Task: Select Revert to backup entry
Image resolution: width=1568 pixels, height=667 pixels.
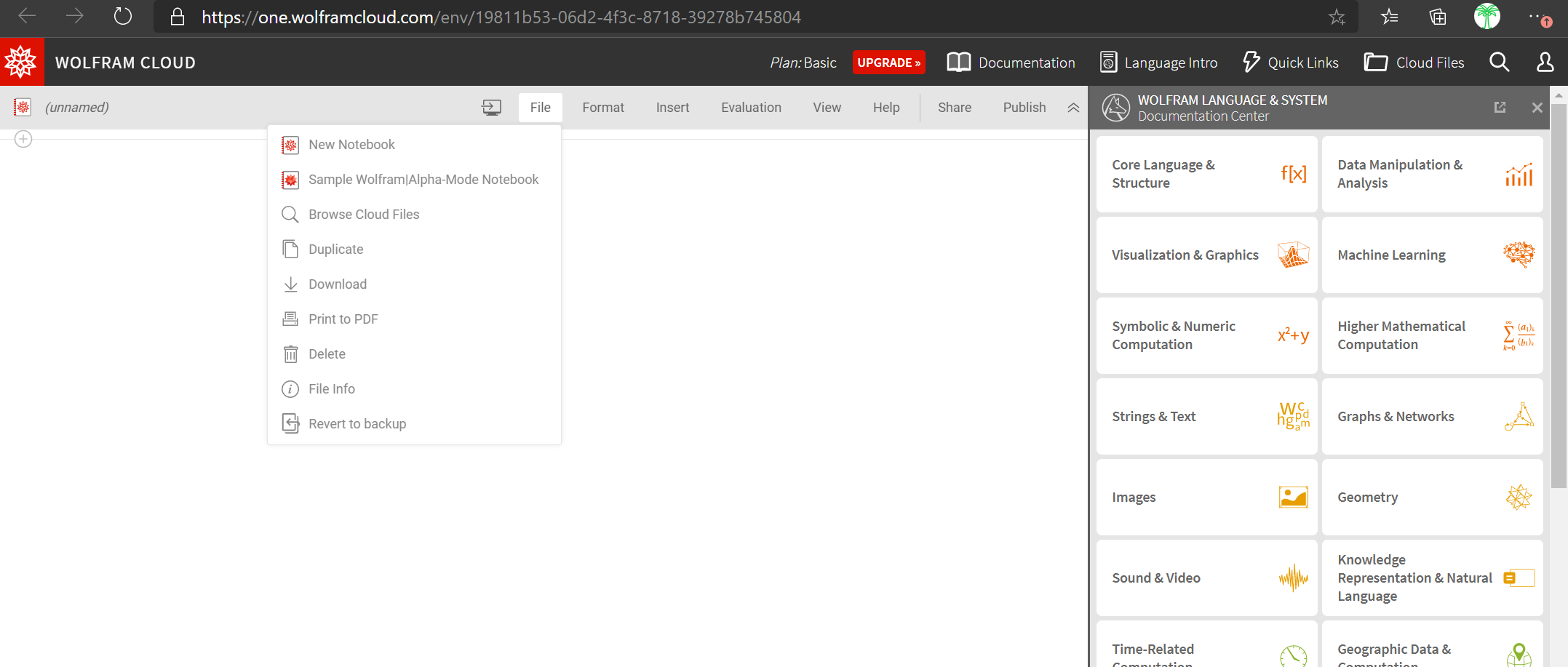Action: coord(414,424)
